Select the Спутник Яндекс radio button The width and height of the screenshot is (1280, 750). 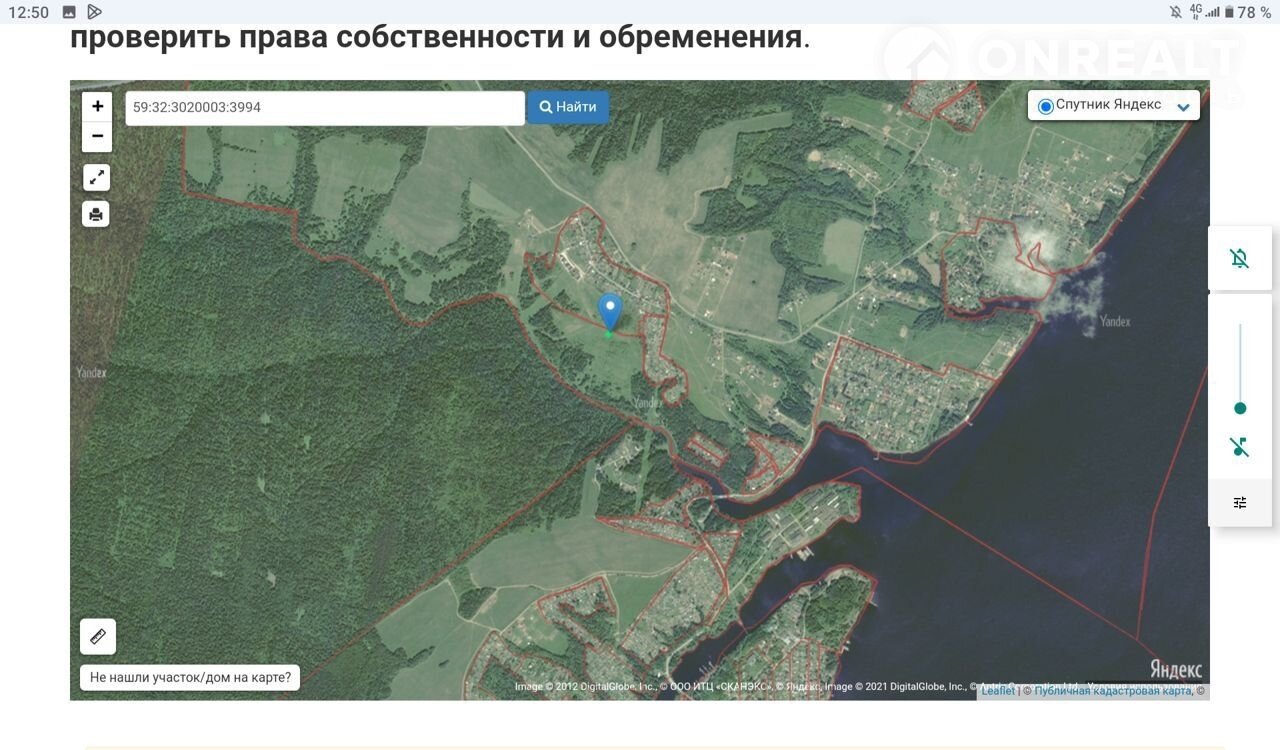tap(1046, 106)
